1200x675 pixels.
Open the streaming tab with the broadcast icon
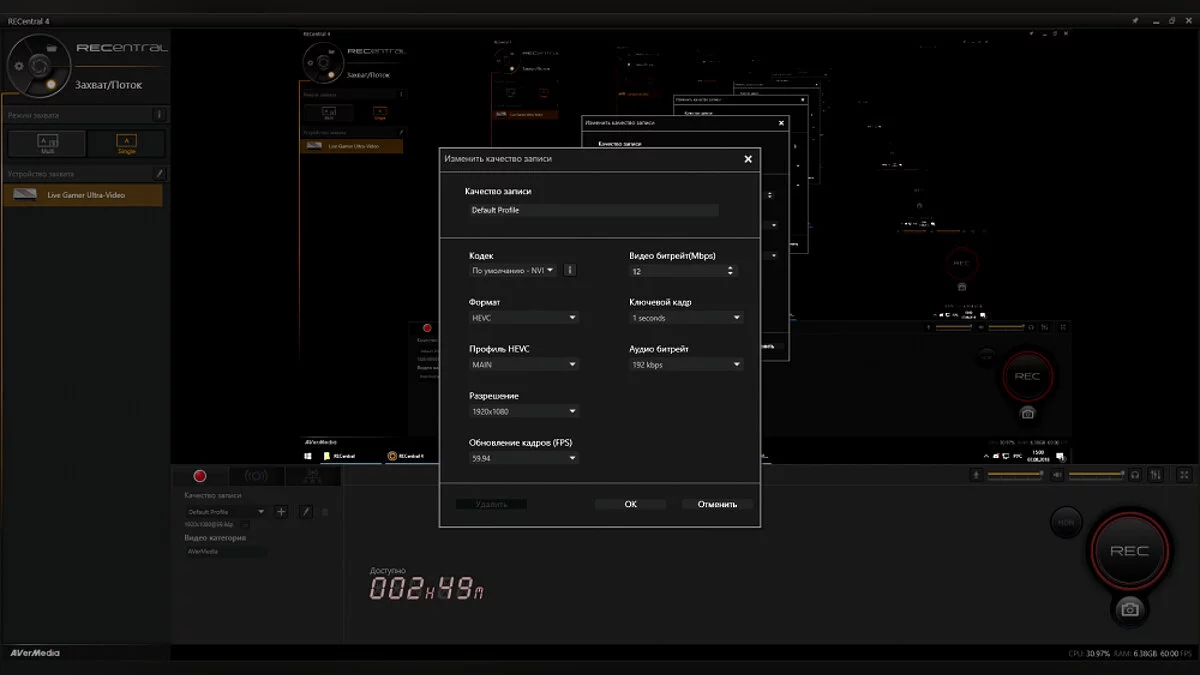[x=256, y=476]
